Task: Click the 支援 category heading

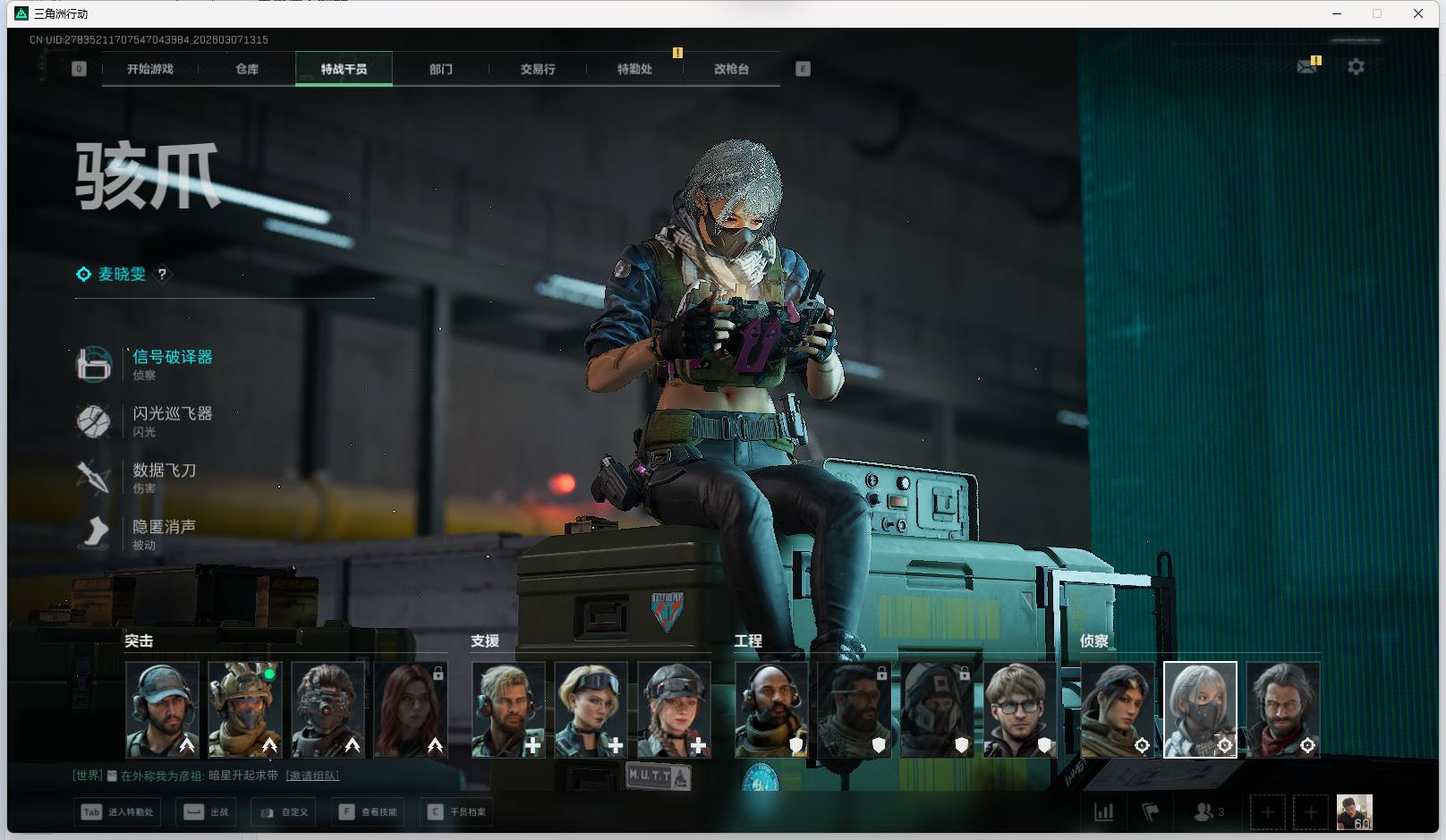Action: tap(485, 641)
